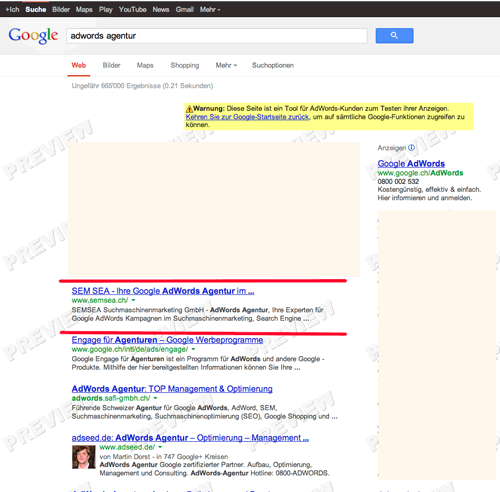Image resolution: width=500 pixels, height=492 pixels.
Task: Click the URL www.google.ch/intl/de/ads/engage/
Action: 130,349
